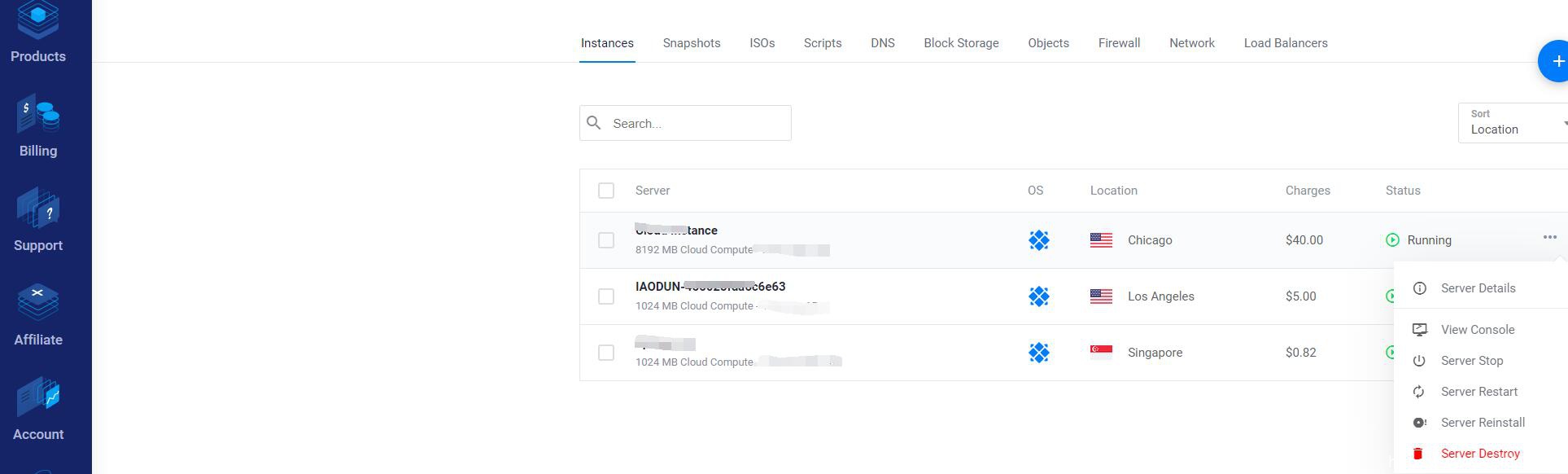Toggle the select-all servers checkbox

click(x=606, y=191)
